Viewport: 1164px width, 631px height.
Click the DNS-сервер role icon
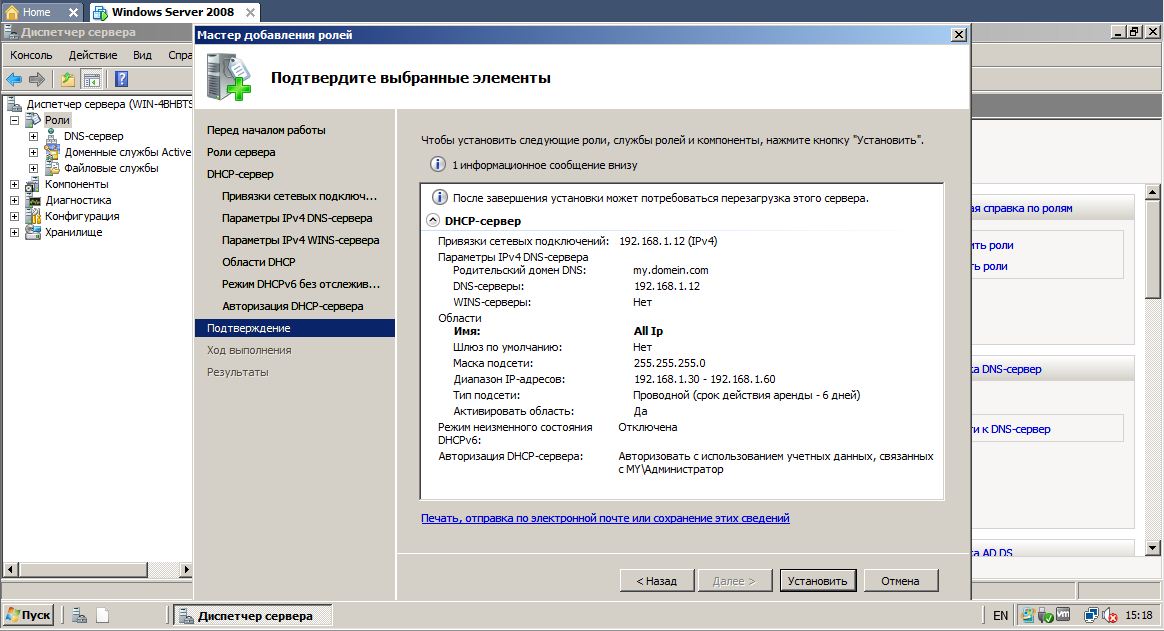(51, 136)
